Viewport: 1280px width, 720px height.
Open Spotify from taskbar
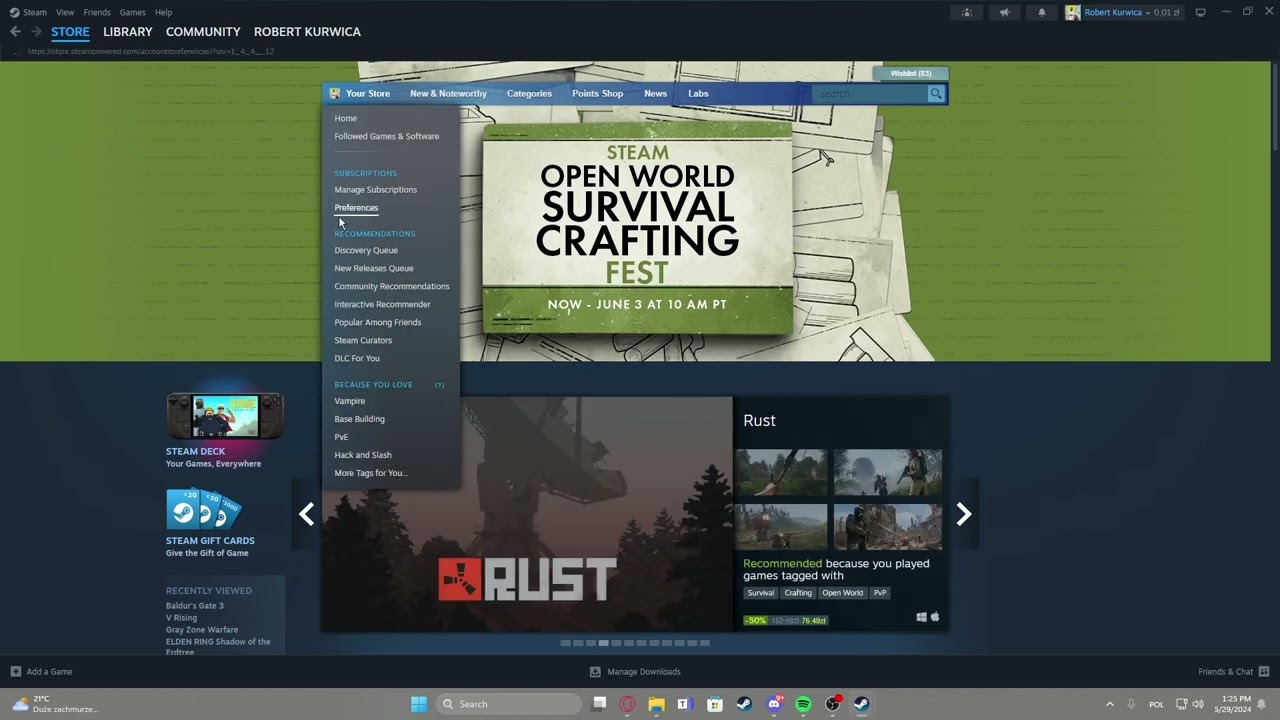pos(803,704)
